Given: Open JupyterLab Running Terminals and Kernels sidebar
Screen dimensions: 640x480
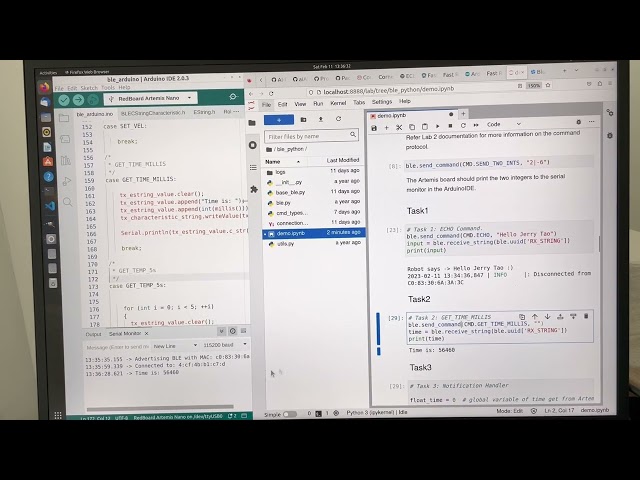Looking at the screenshot, I should pos(253,145).
